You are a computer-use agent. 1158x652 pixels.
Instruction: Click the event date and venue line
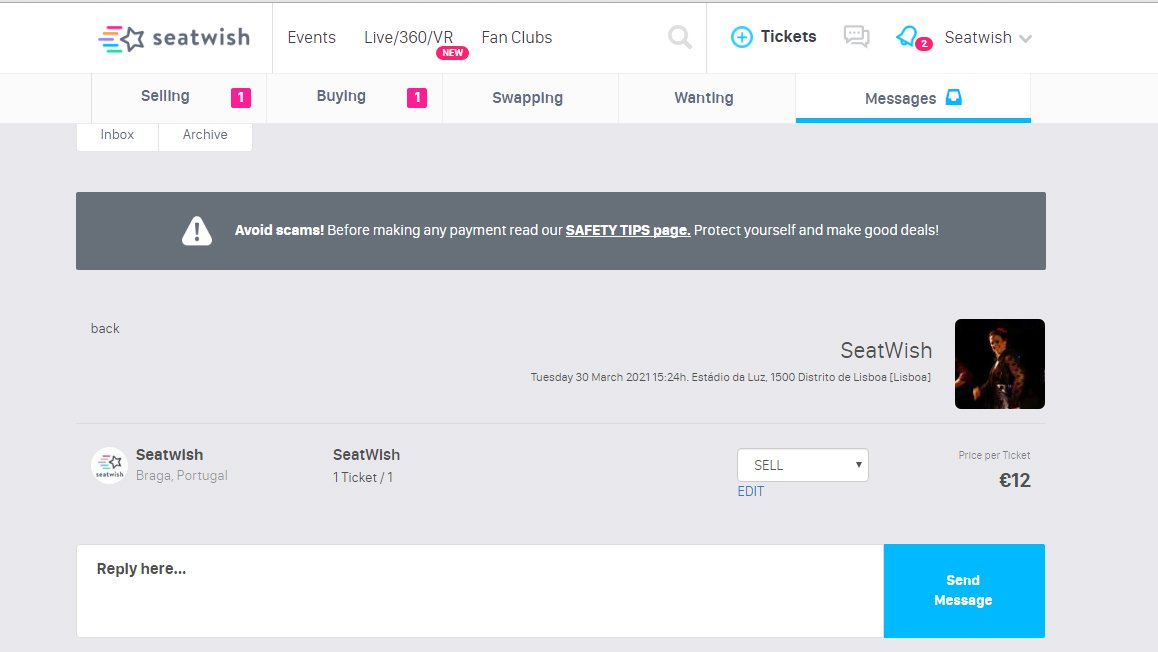pyautogui.click(x=730, y=377)
